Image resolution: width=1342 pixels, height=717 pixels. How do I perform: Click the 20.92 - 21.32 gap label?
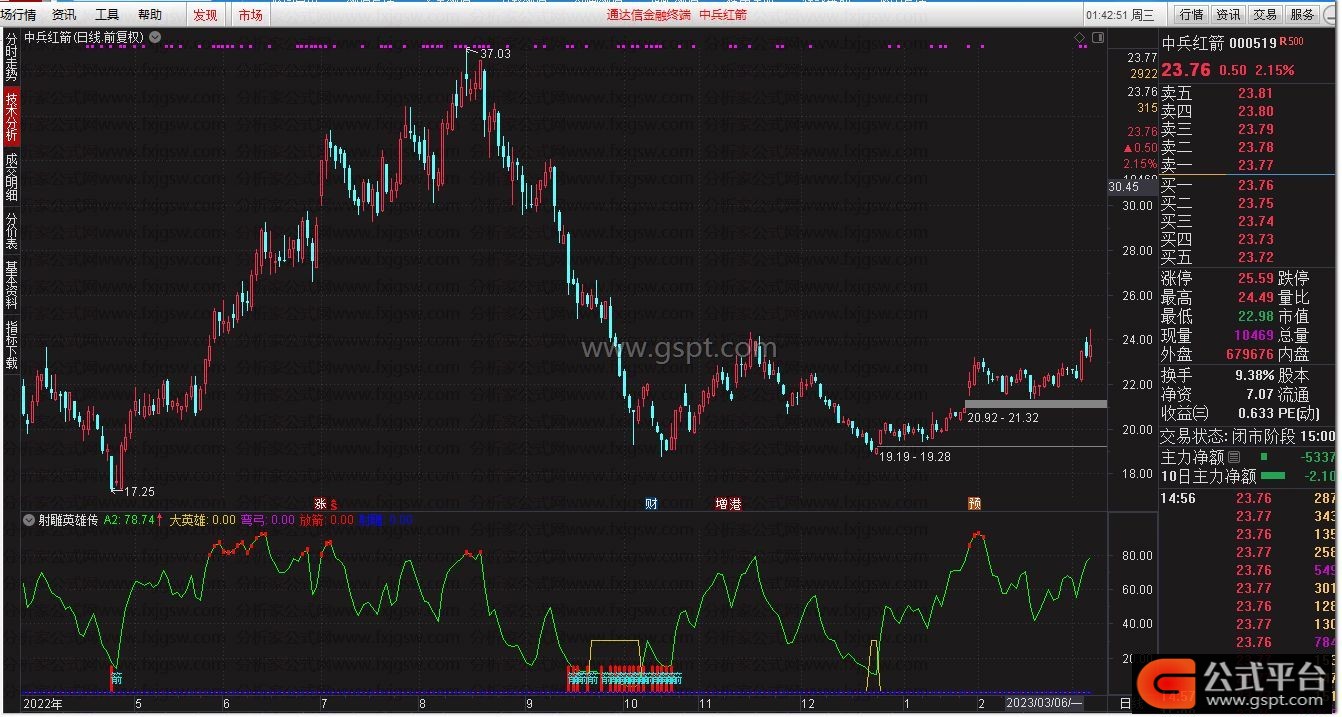pos(1003,418)
